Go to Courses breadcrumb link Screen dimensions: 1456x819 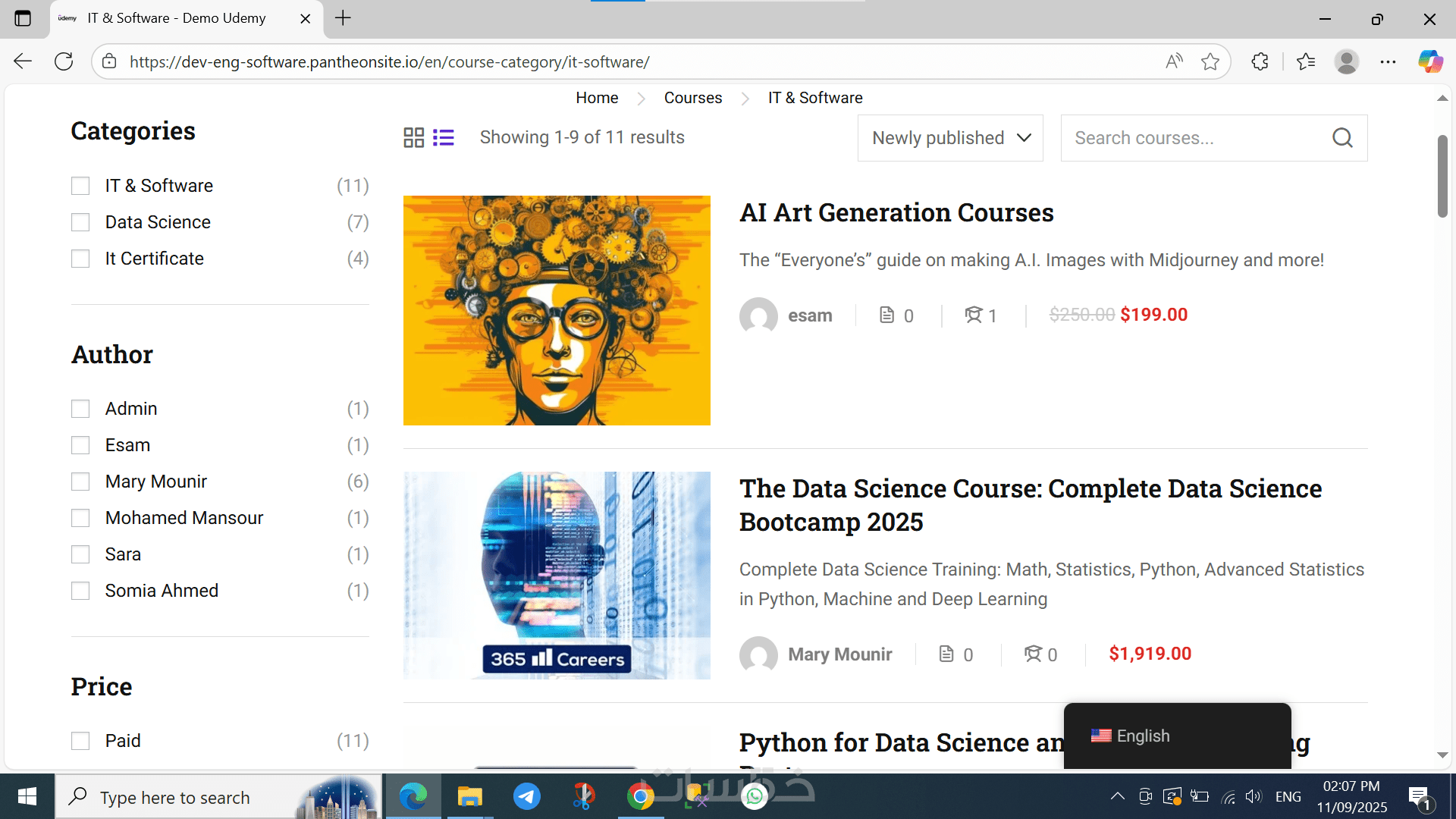coord(692,98)
